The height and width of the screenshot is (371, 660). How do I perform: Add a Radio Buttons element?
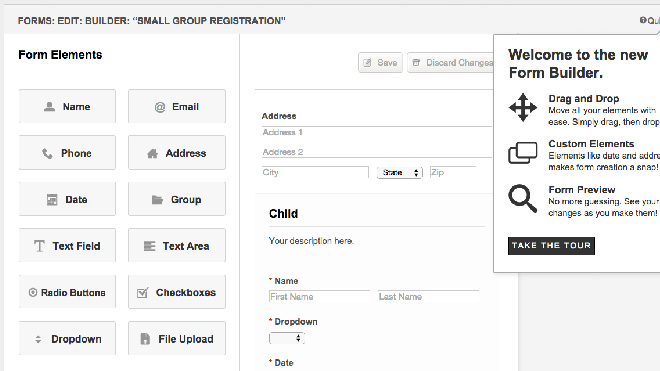67,292
